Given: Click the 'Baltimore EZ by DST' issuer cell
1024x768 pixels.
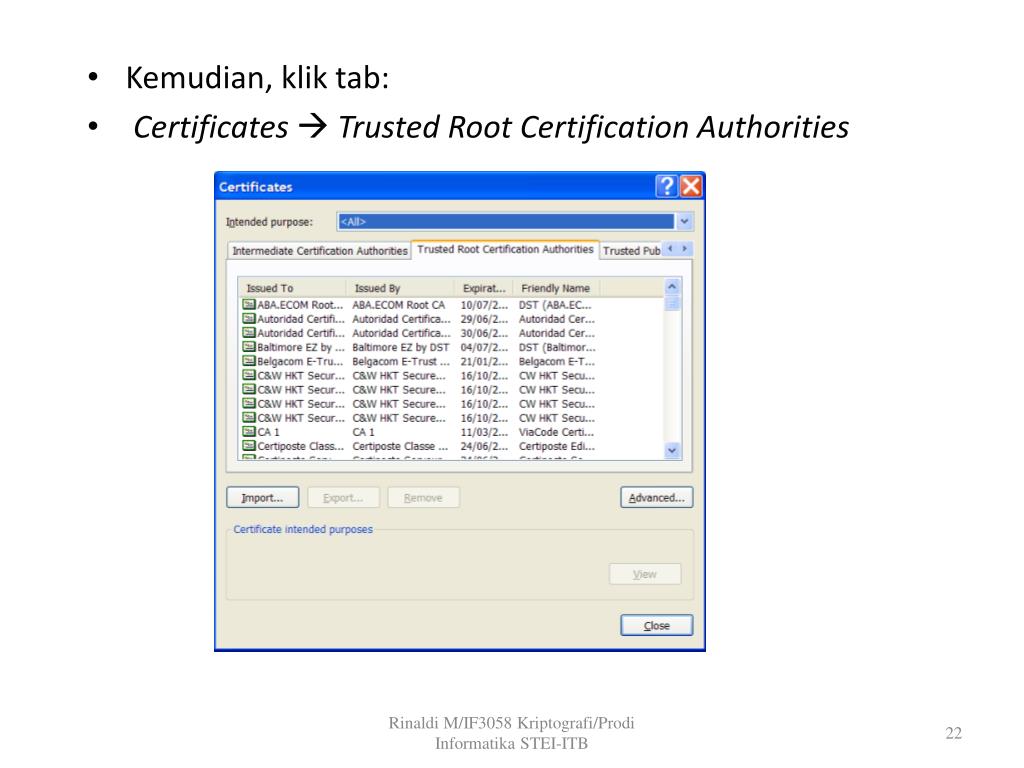Looking at the screenshot, I should point(401,347).
